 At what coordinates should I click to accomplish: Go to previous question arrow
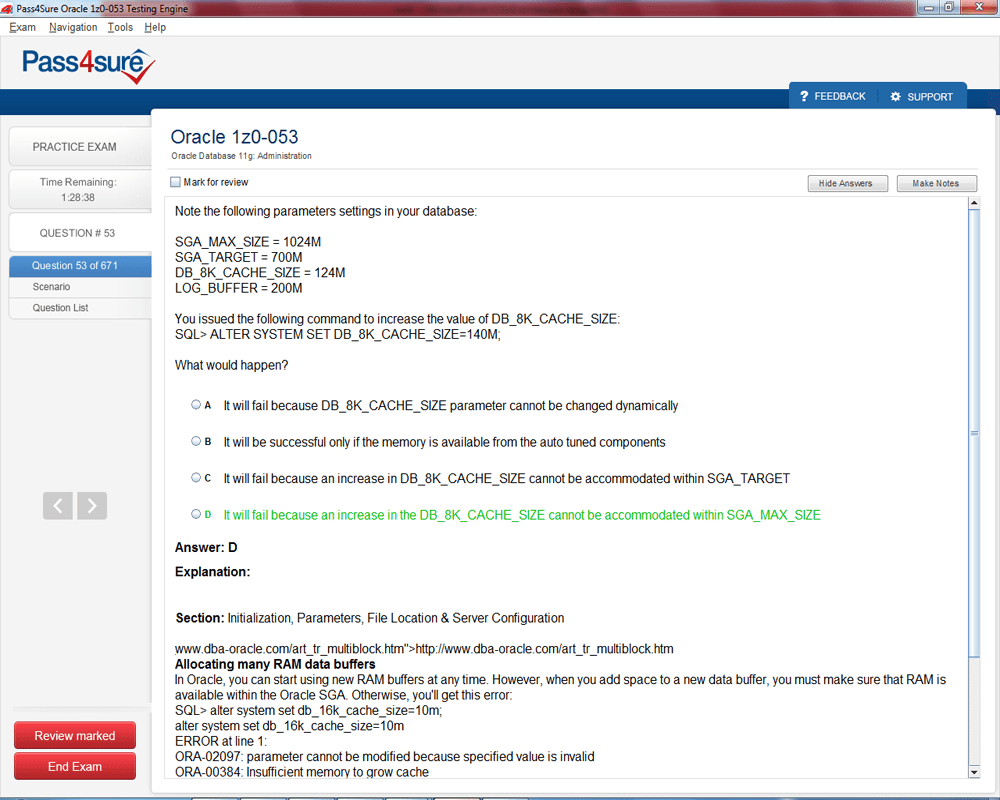[x=58, y=506]
